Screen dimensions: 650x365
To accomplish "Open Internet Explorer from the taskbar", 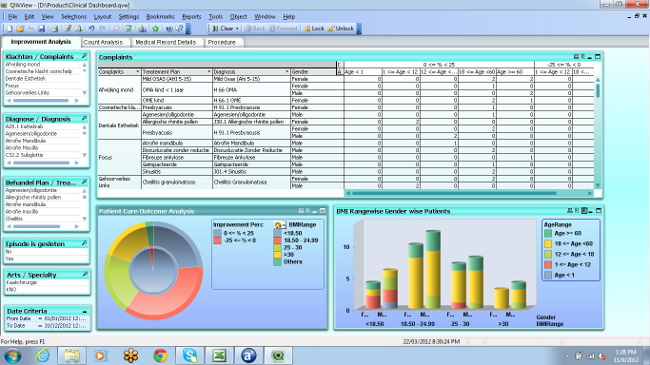I will click(x=42, y=356).
